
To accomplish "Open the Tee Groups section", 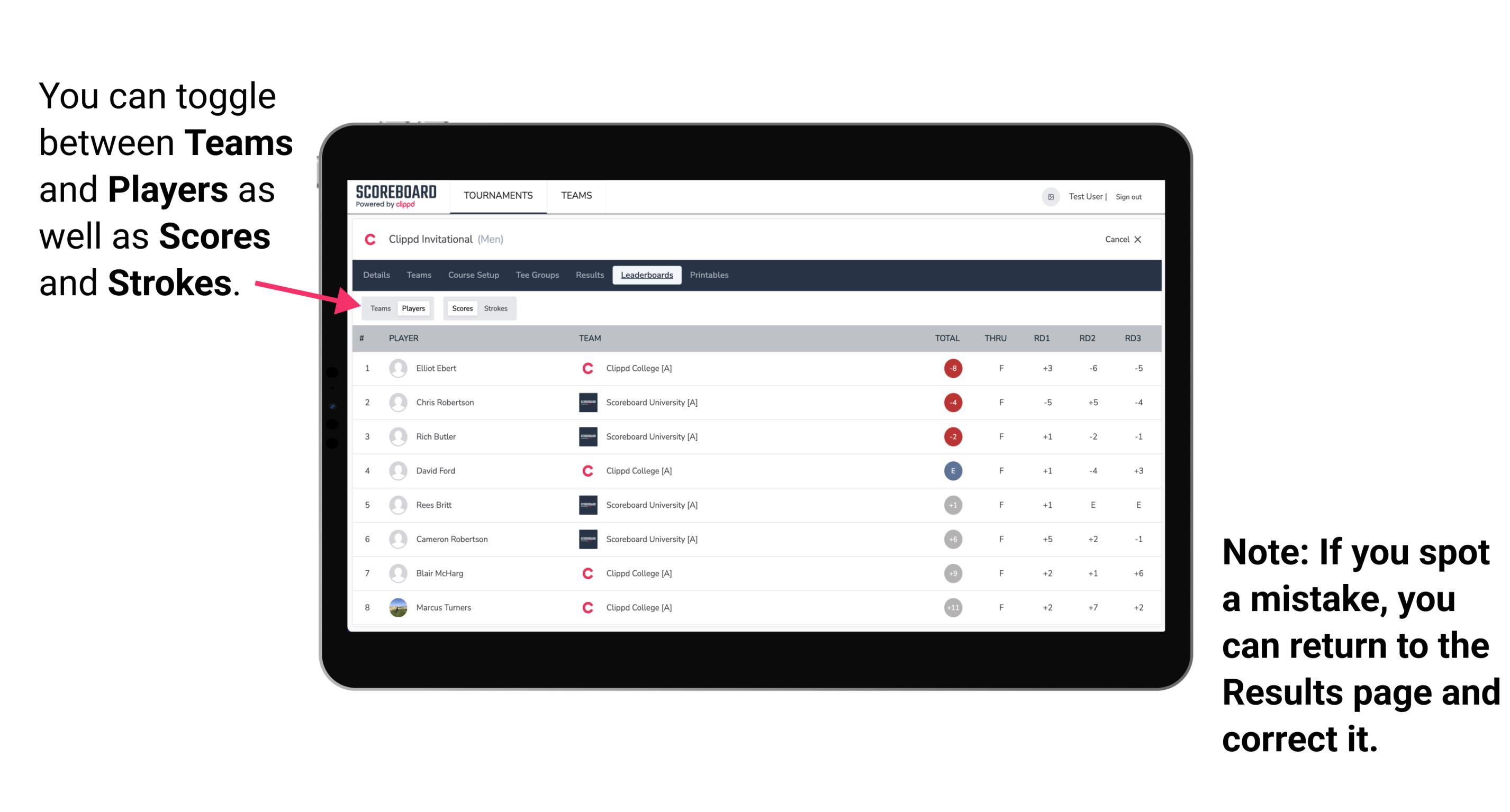I will (x=537, y=275).
